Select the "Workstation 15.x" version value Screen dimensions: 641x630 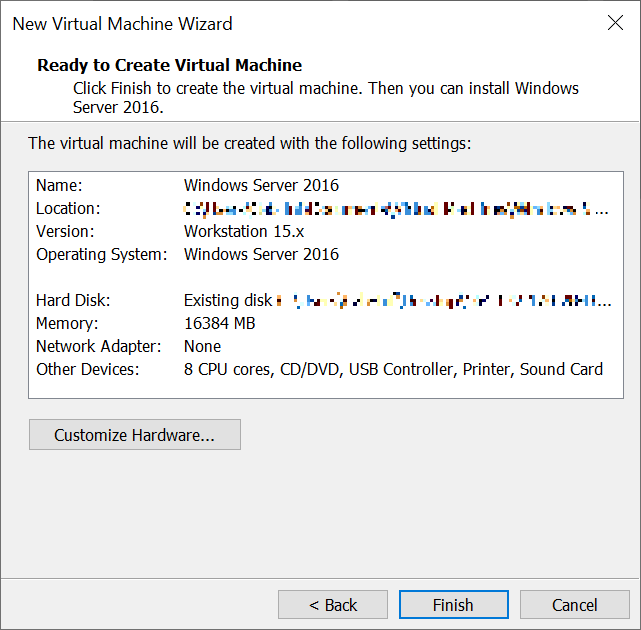pyautogui.click(x=244, y=231)
